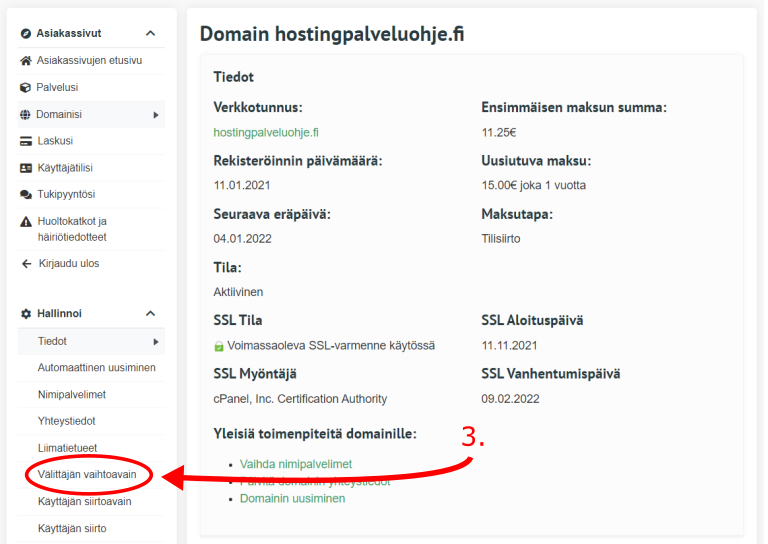The image size is (768, 544).
Task: Open Käyttäjän siirtoavain menu item
Action: click(84, 502)
